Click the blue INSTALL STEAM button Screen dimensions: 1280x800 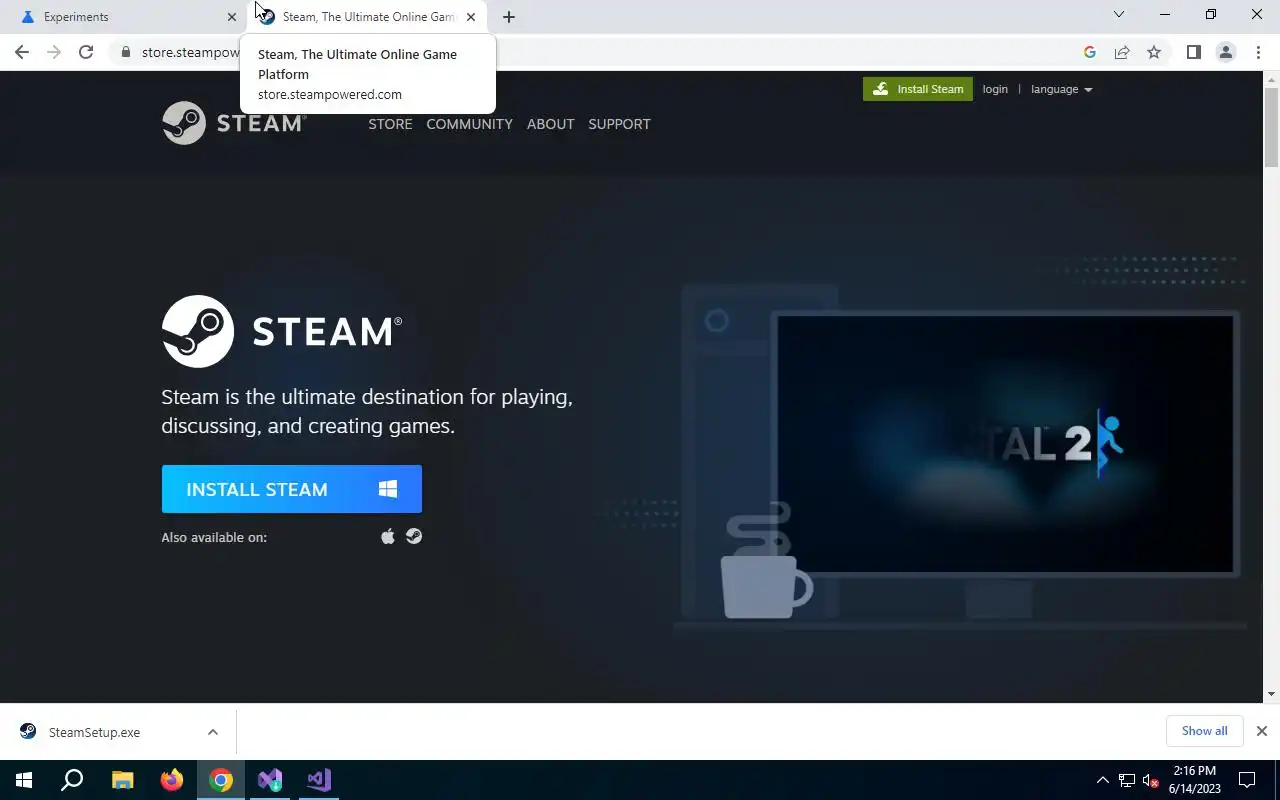(x=292, y=489)
